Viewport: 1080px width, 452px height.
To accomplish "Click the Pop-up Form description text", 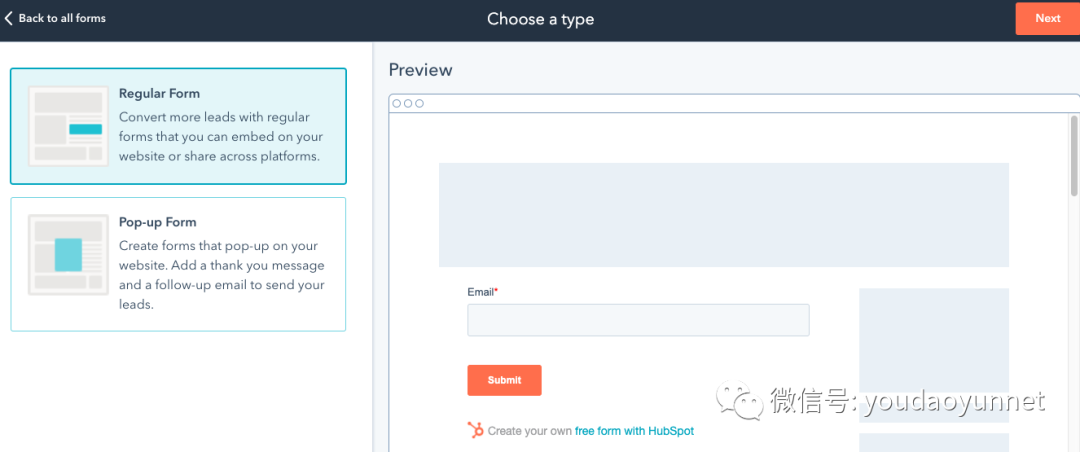I will [x=222, y=275].
